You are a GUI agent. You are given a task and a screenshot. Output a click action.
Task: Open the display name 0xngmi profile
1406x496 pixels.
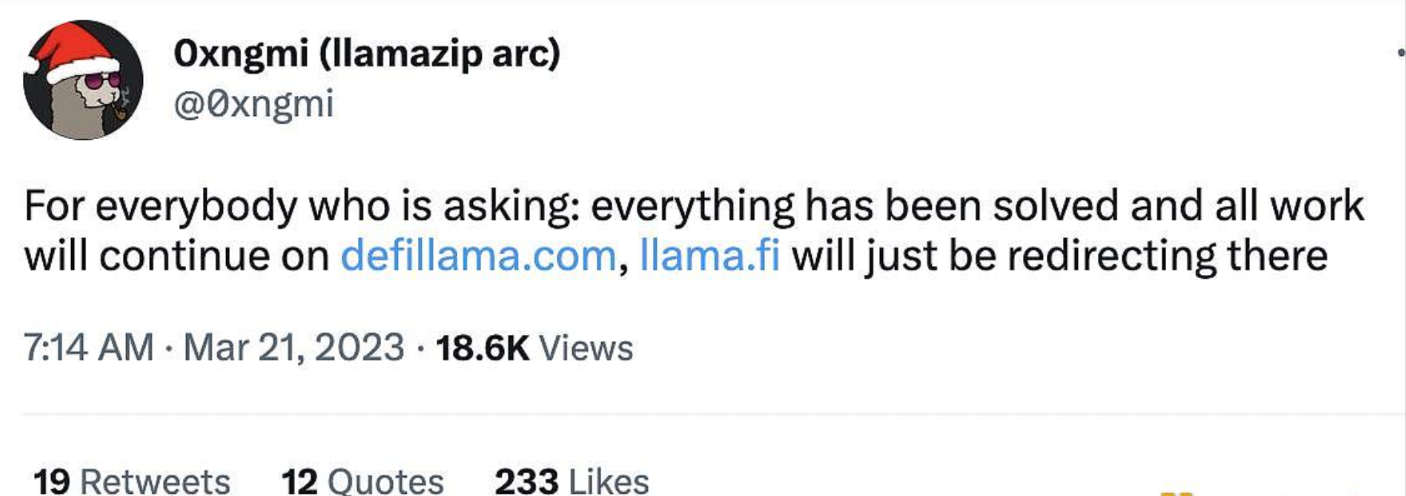tap(240, 54)
